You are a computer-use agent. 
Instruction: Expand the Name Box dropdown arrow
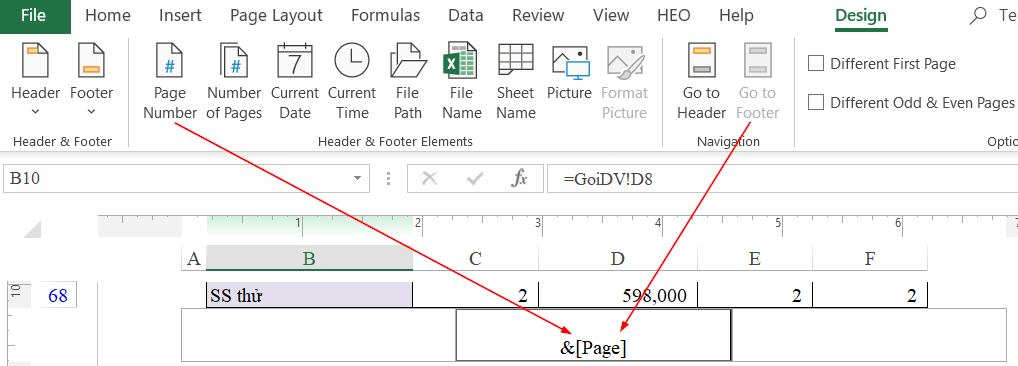[x=357, y=178]
